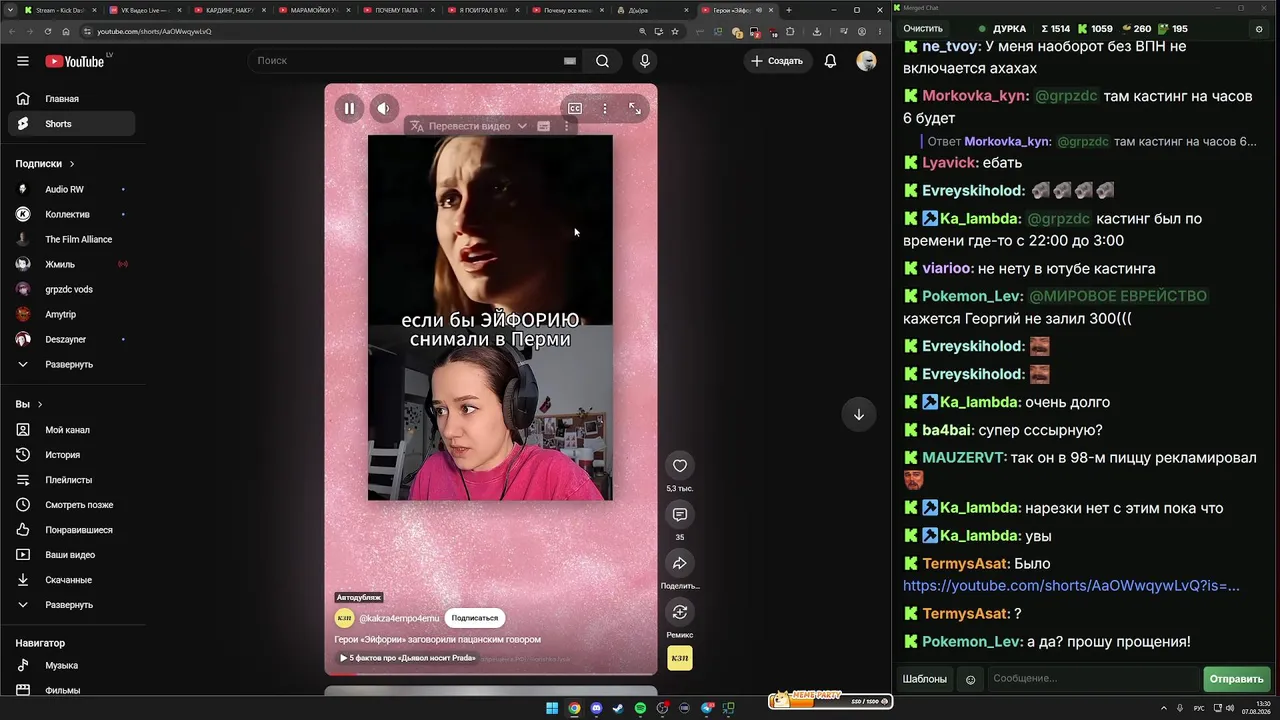Open 'Главная' in the YouTube sidebar
This screenshot has height=720, width=1280.
click(x=70, y=99)
